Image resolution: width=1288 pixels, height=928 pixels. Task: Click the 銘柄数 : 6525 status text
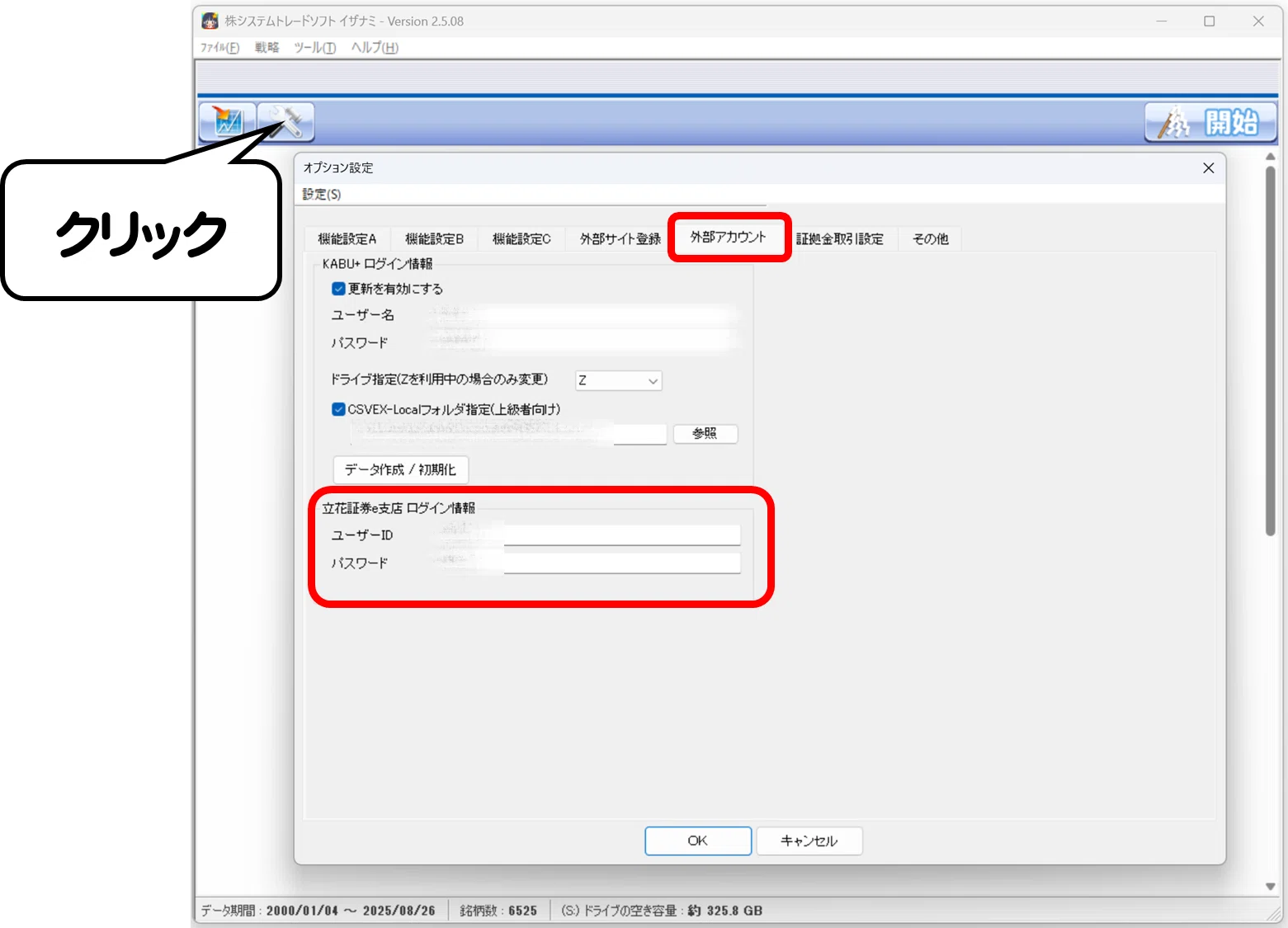click(498, 911)
